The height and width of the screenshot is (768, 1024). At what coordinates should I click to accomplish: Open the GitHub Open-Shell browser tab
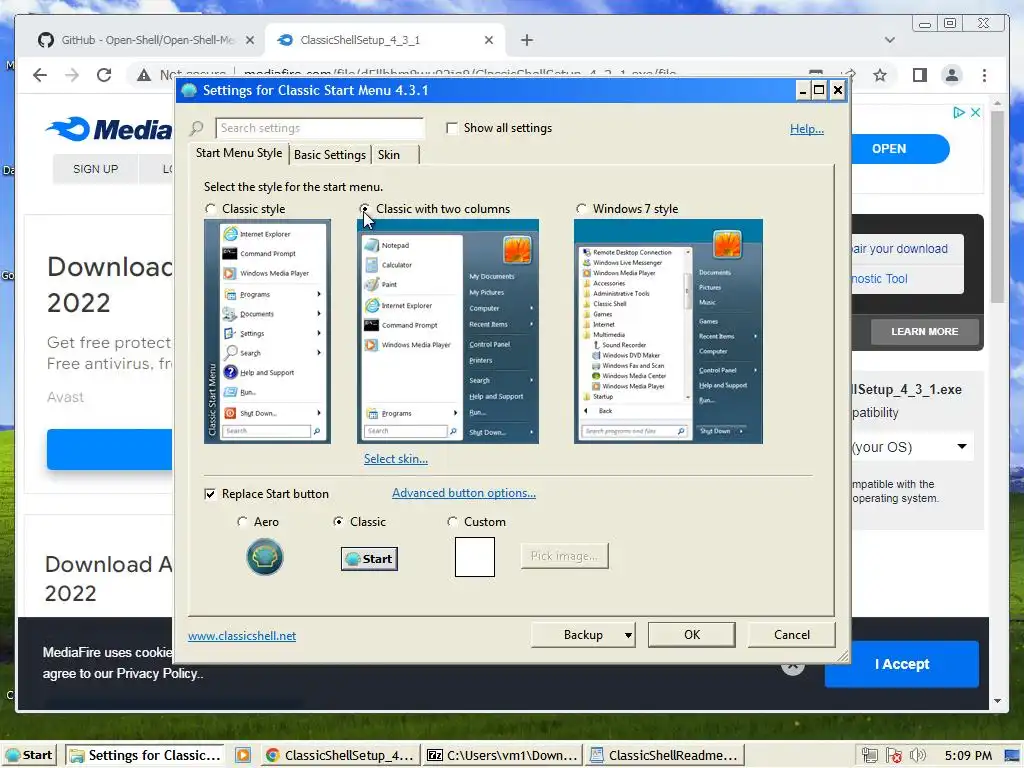click(147, 40)
